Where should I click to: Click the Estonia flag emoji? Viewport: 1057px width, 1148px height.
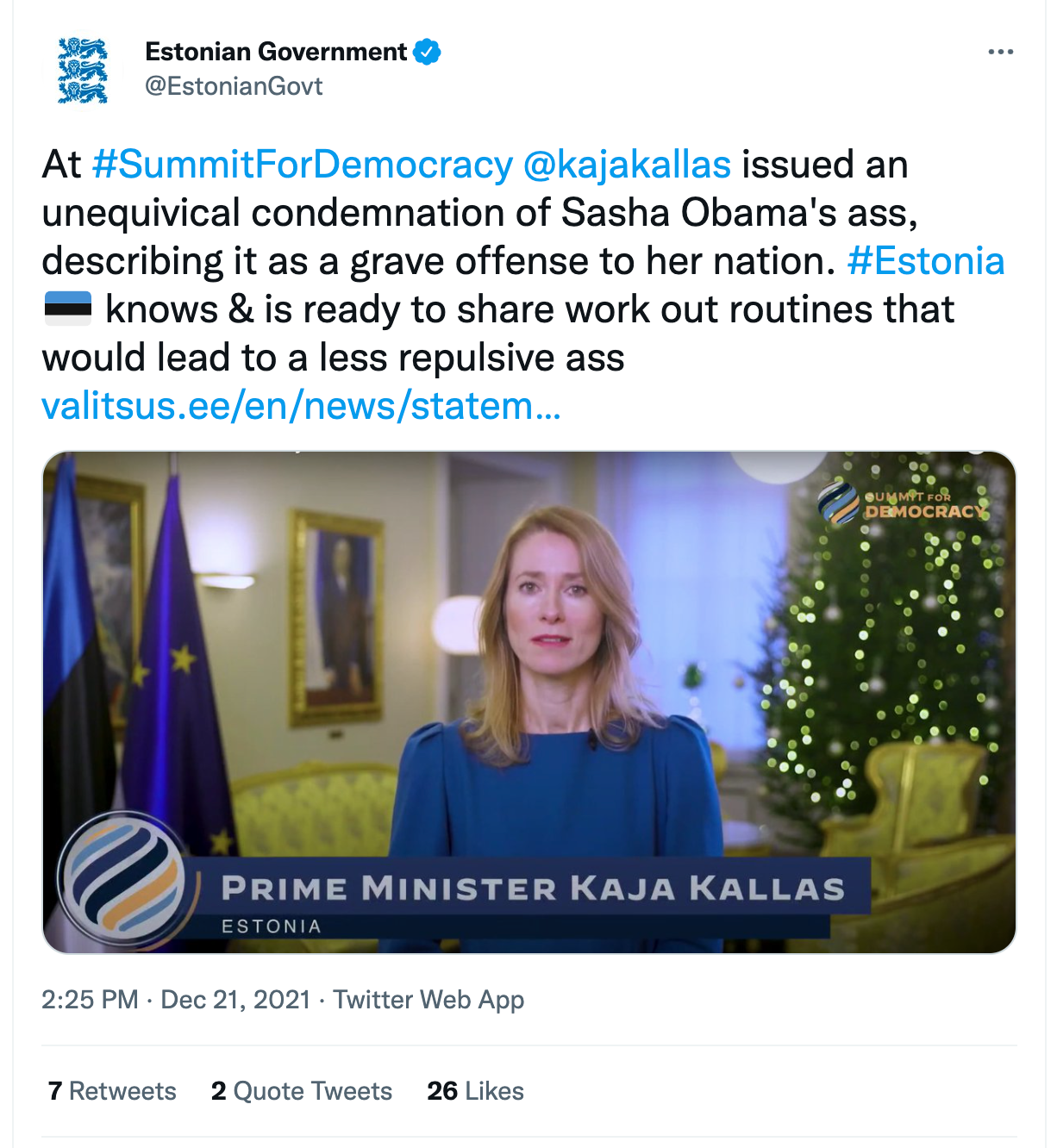pos(67,309)
